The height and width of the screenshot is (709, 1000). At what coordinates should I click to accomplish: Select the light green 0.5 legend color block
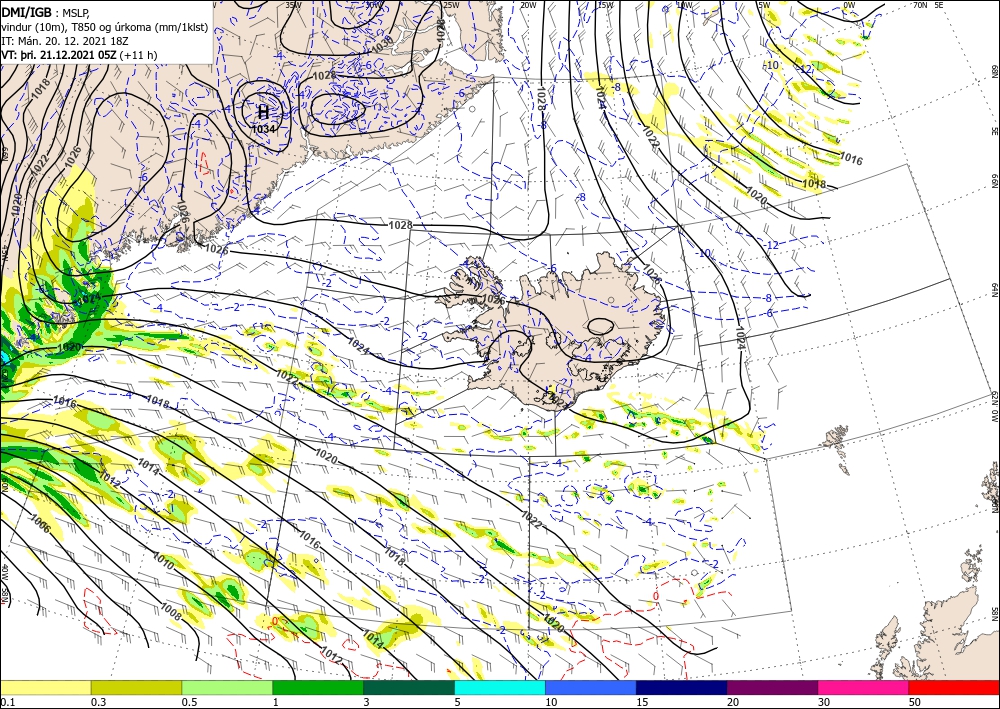pyautogui.click(x=227, y=687)
